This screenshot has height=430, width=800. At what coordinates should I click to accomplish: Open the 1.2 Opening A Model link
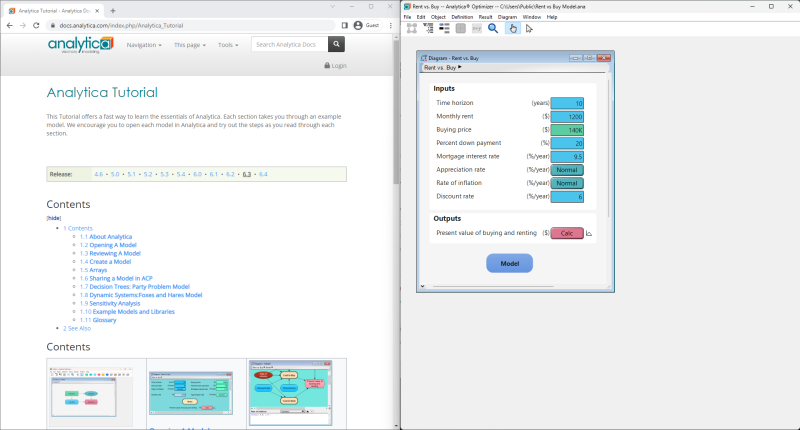pyautogui.click(x=108, y=245)
